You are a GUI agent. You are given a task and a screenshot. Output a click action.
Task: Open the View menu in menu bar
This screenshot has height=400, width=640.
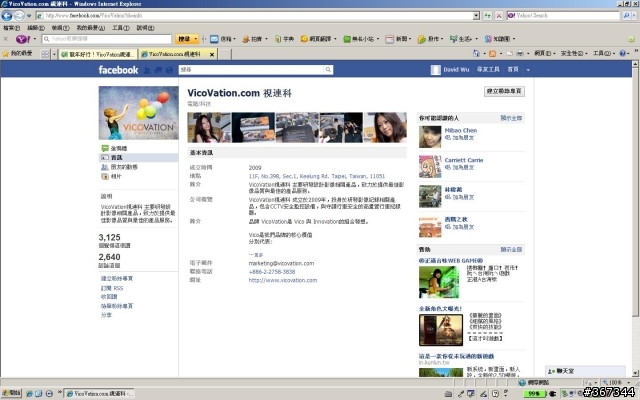click(60, 28)
